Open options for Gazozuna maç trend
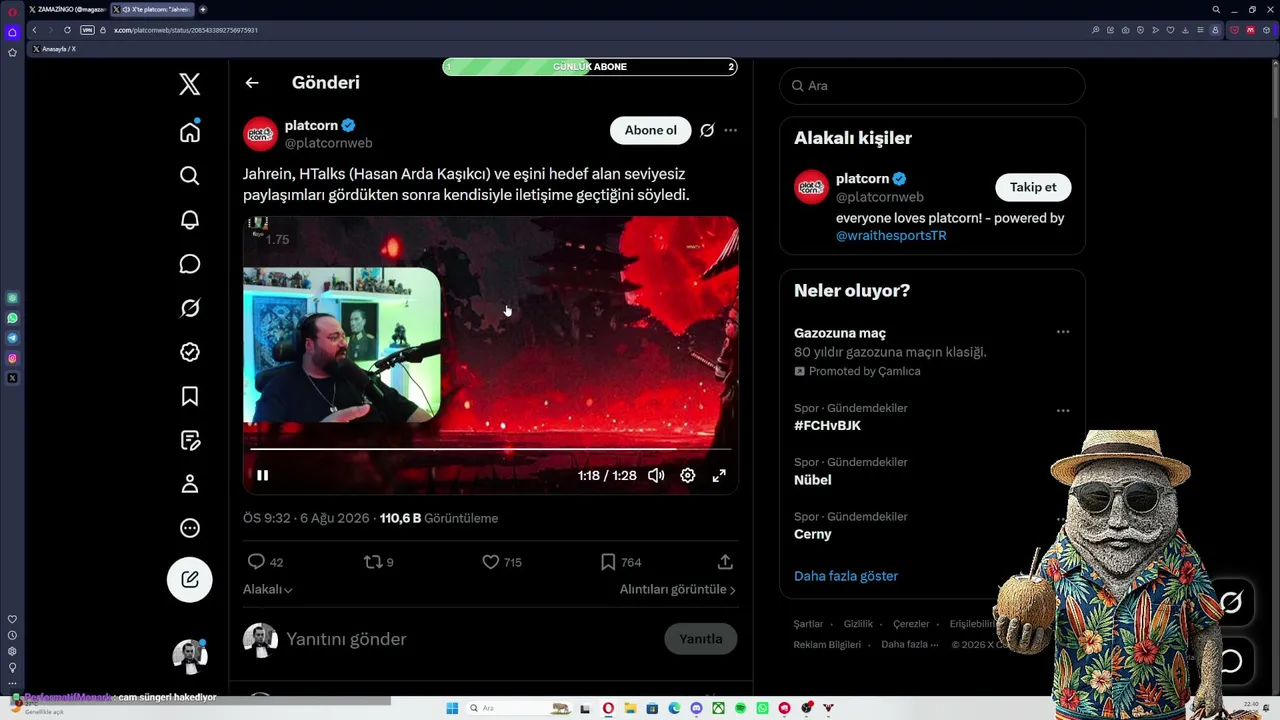Viewport: 1280px width, 720px height. (1063, 332)
